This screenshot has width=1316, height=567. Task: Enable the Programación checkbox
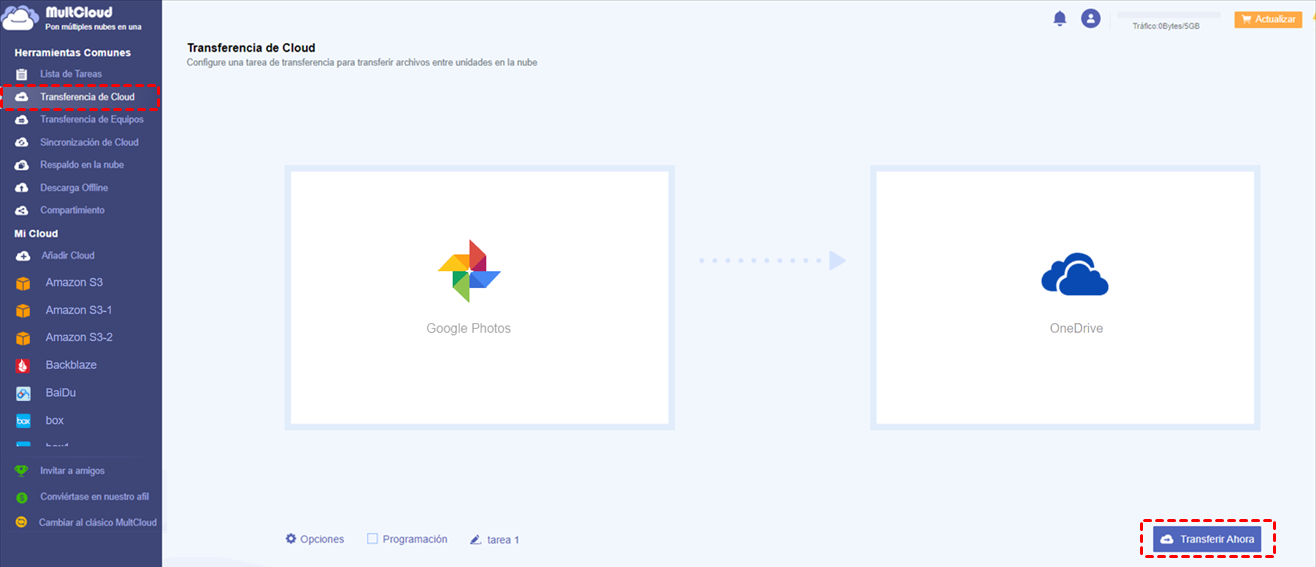coord(372,538)
